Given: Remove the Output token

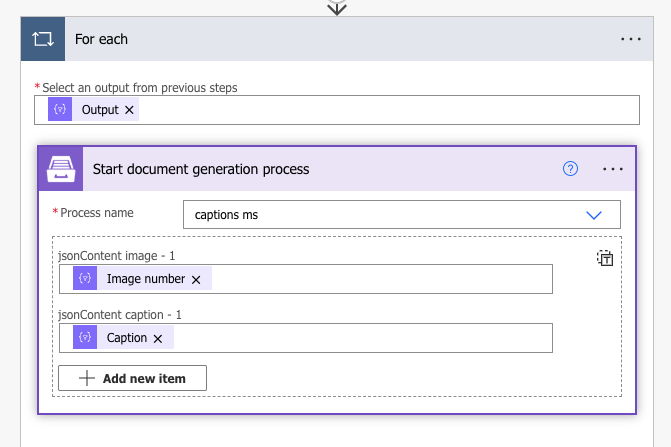Looking at the screenshot, I should (130, 110).
